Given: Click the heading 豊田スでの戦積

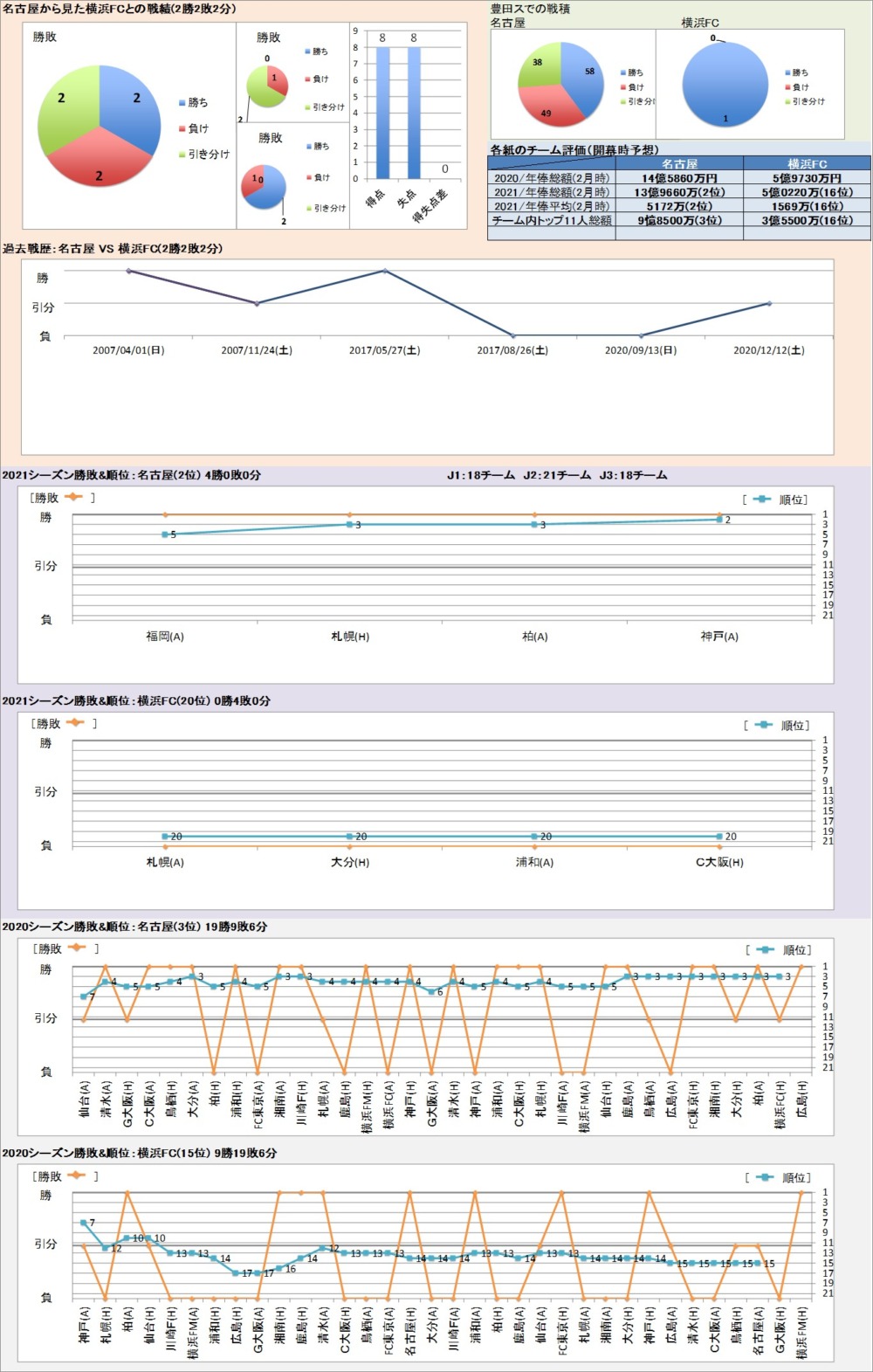Looking at the screenshot, I should (x=530, y=9).
